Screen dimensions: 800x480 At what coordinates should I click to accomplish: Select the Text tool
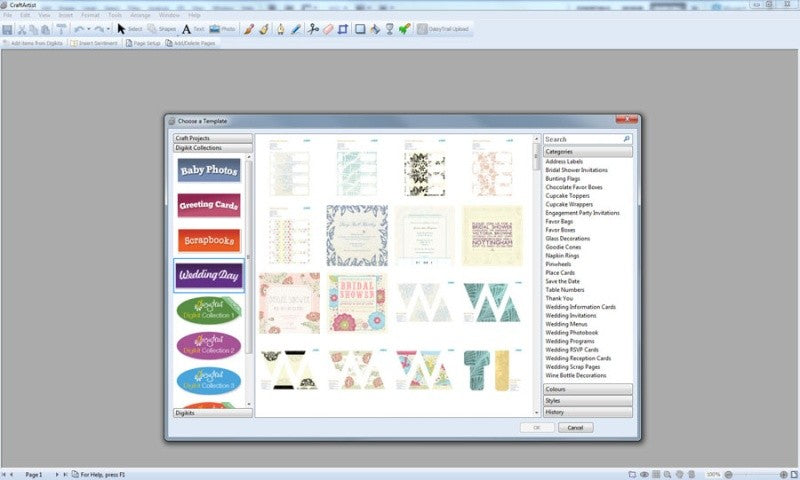(193, 29)
